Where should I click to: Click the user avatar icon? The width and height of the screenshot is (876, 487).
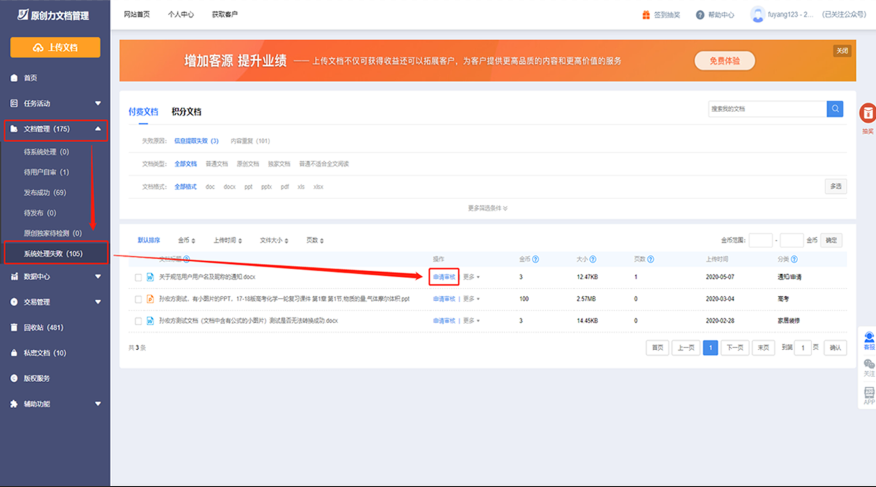[758, 15]
